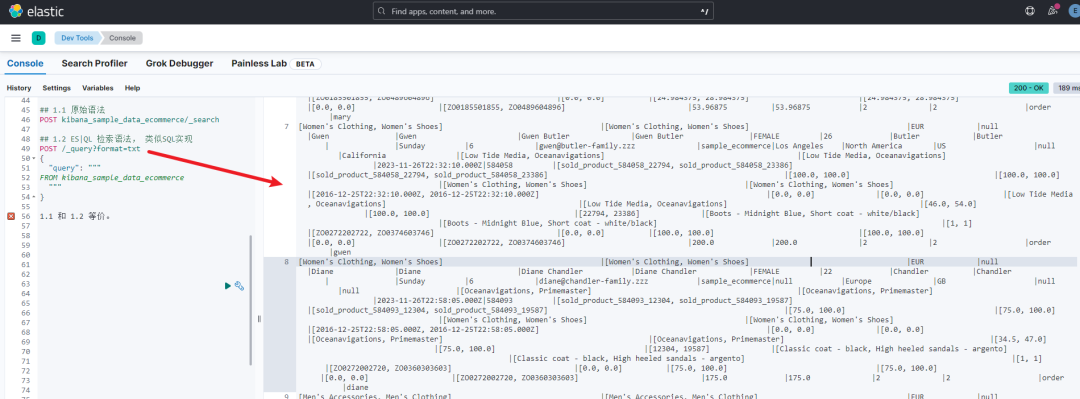This screenshot has height=399, width=1080.
Task: Run request with green play icon
Action: pos(228,285)
